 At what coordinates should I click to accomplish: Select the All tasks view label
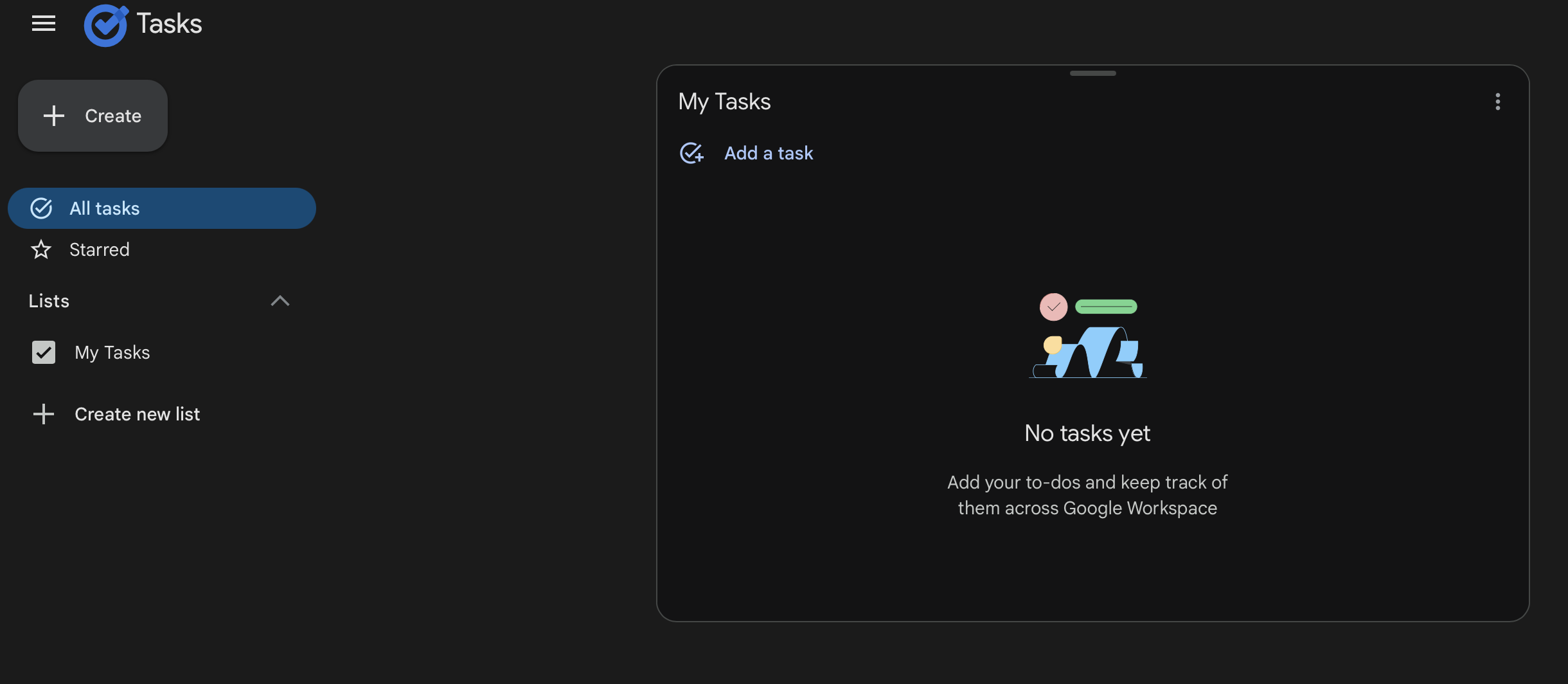[104, 208]
